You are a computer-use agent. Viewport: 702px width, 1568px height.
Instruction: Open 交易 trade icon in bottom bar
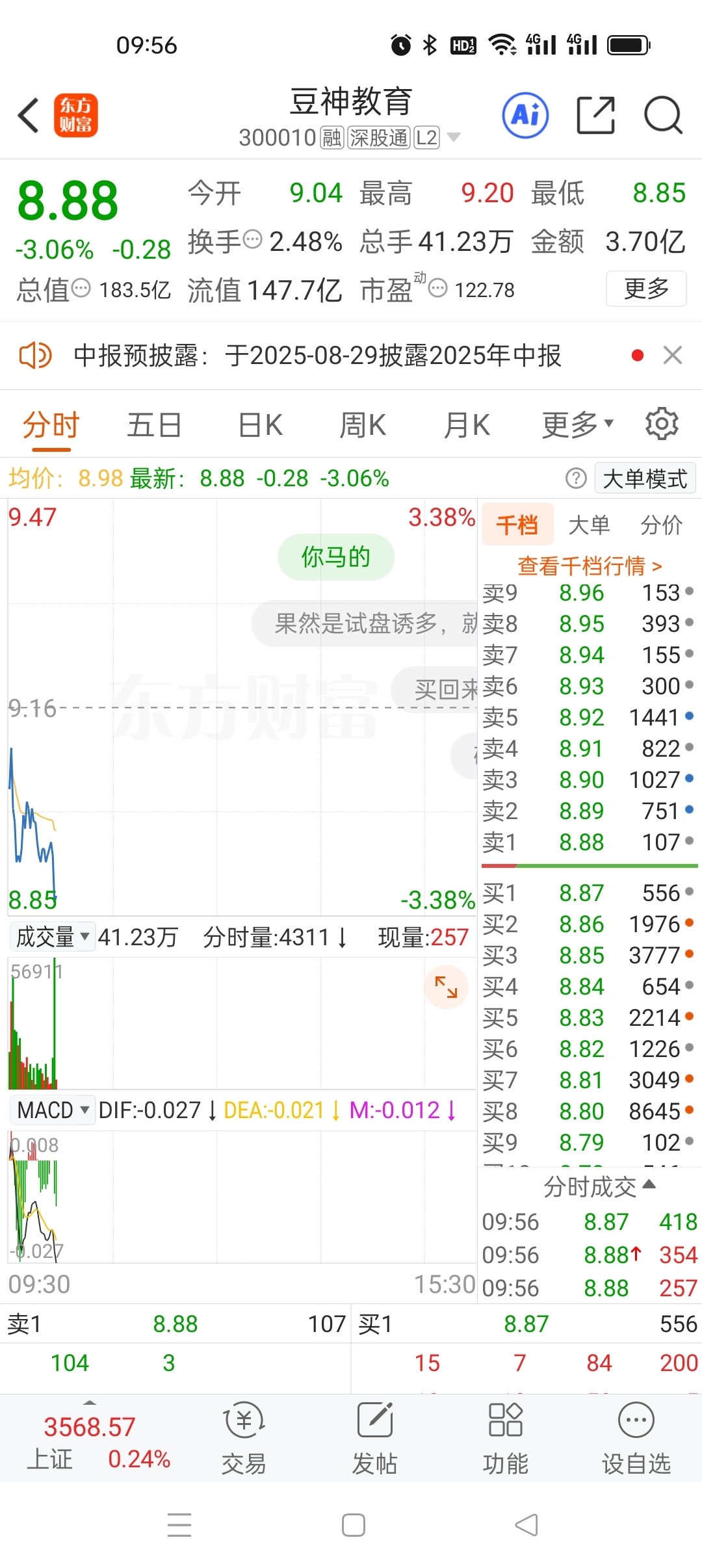coord(244,1439)
